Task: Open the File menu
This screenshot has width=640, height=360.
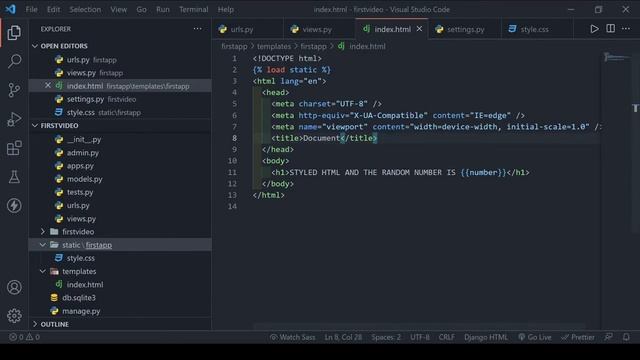Action: coord(31,9)
